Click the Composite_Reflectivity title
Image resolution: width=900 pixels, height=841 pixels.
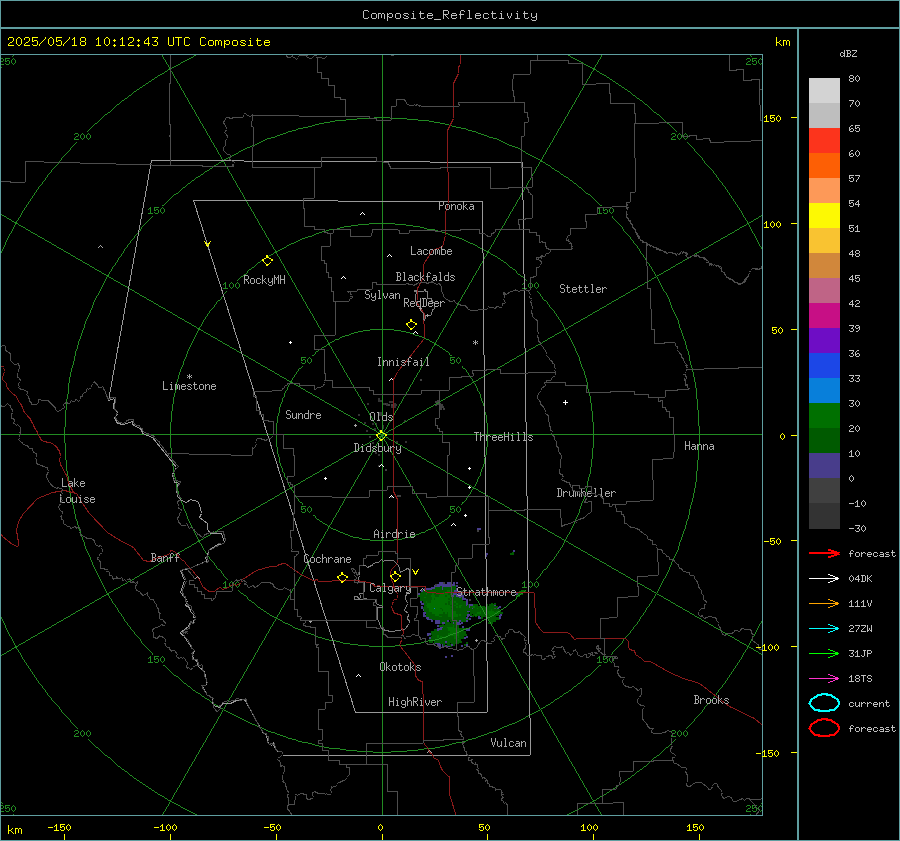[450, 15]
